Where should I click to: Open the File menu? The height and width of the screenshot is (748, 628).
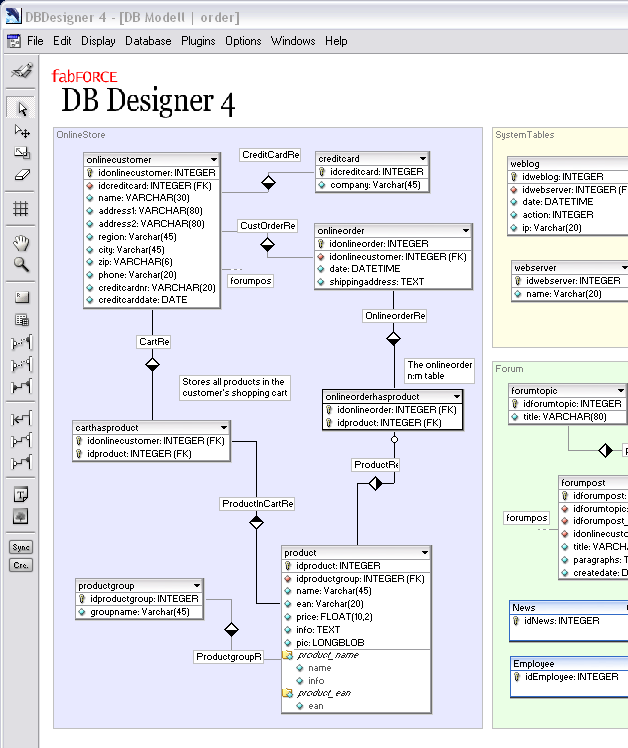tap(35, 41)
